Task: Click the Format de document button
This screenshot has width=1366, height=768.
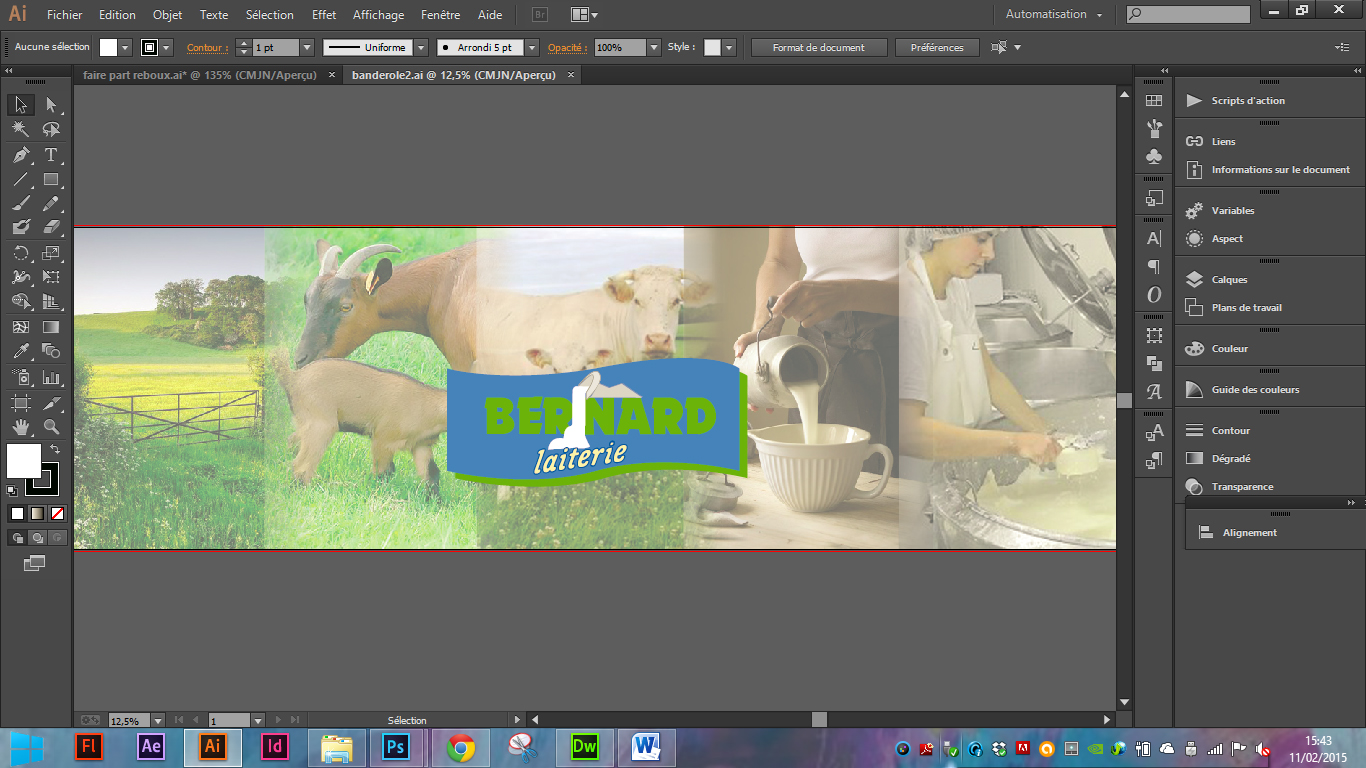Action: [820, 48]
